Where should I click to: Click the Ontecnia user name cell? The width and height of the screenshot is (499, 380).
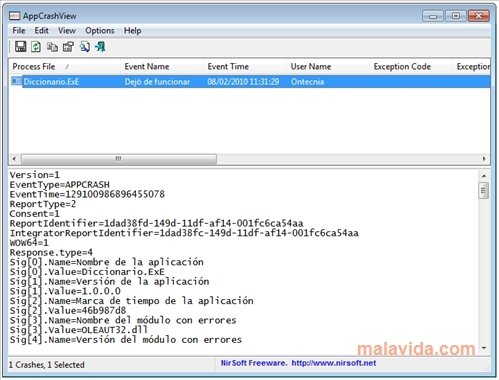(307, 82)
